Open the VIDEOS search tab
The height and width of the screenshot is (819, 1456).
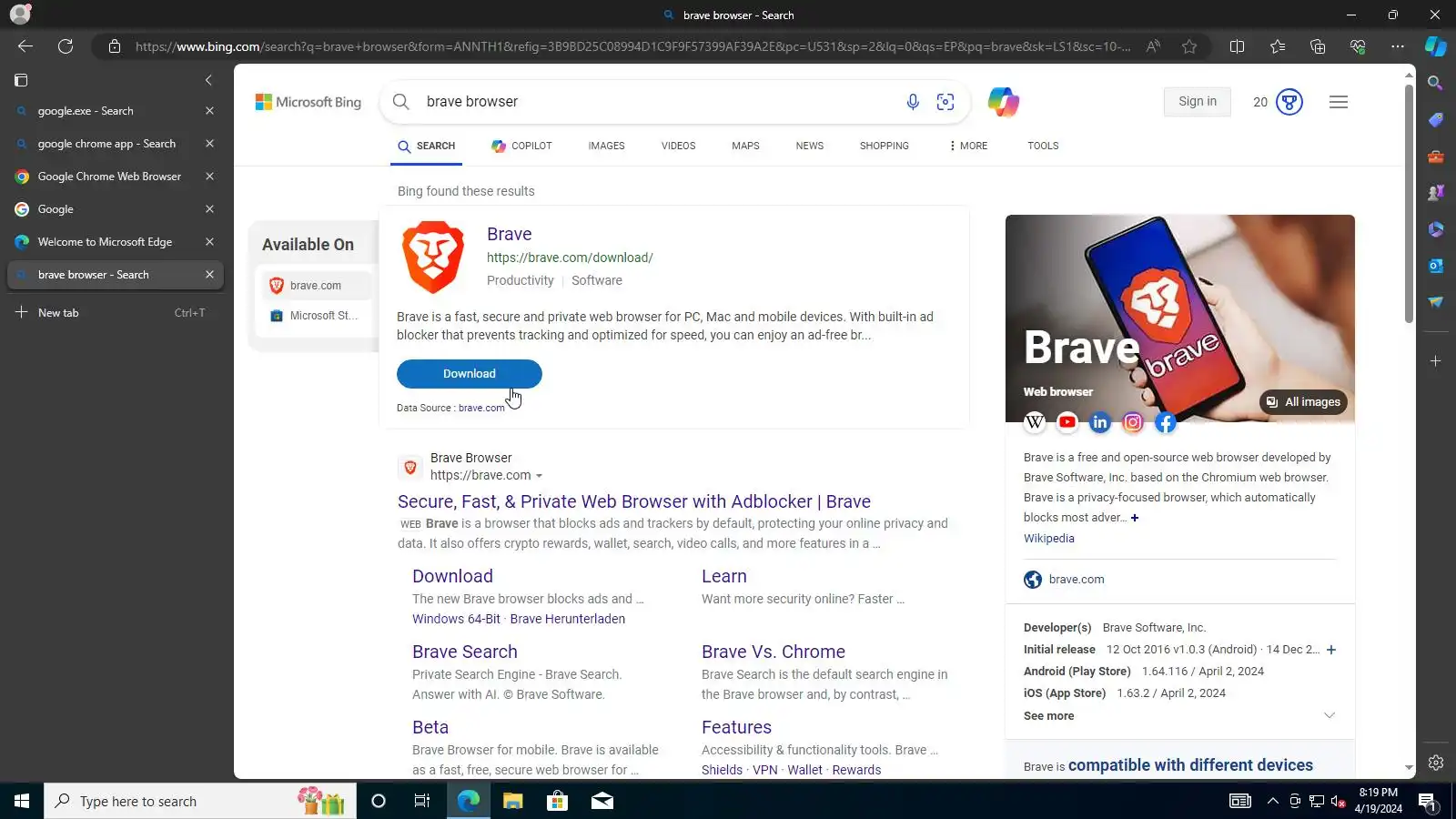point(678,146)
